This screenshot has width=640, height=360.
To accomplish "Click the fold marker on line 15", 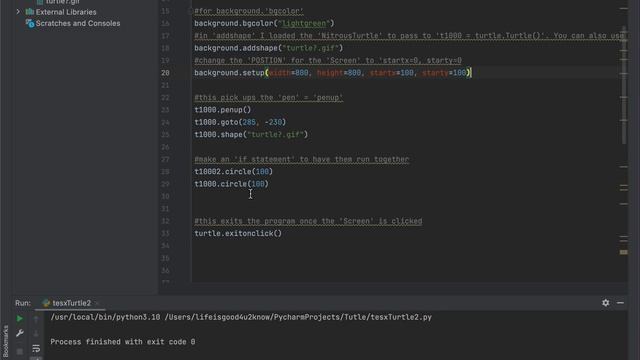I will [190, 11].
